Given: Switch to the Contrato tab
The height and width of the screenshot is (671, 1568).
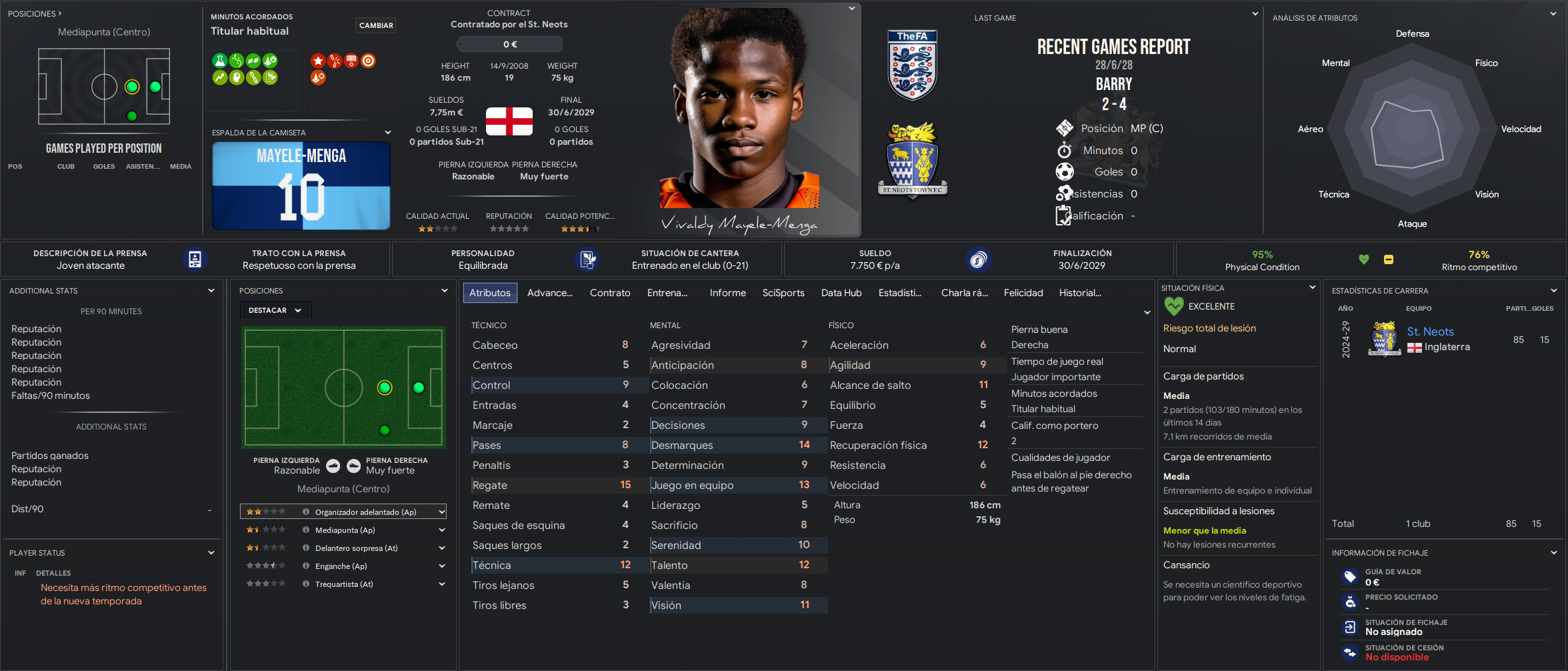Looking at the screenshot, I should pos(609,293).
